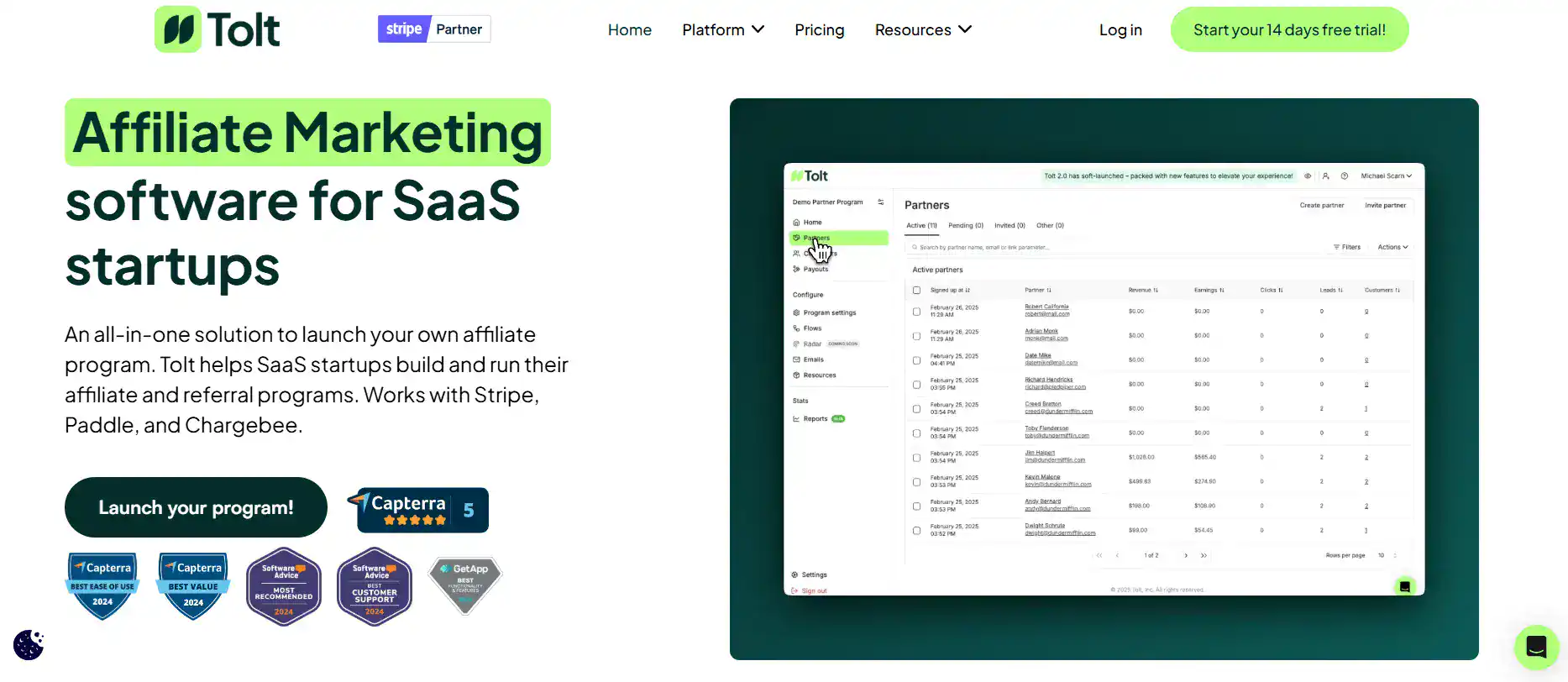Tick the checkbox for Dwight Schrute row

916,531
